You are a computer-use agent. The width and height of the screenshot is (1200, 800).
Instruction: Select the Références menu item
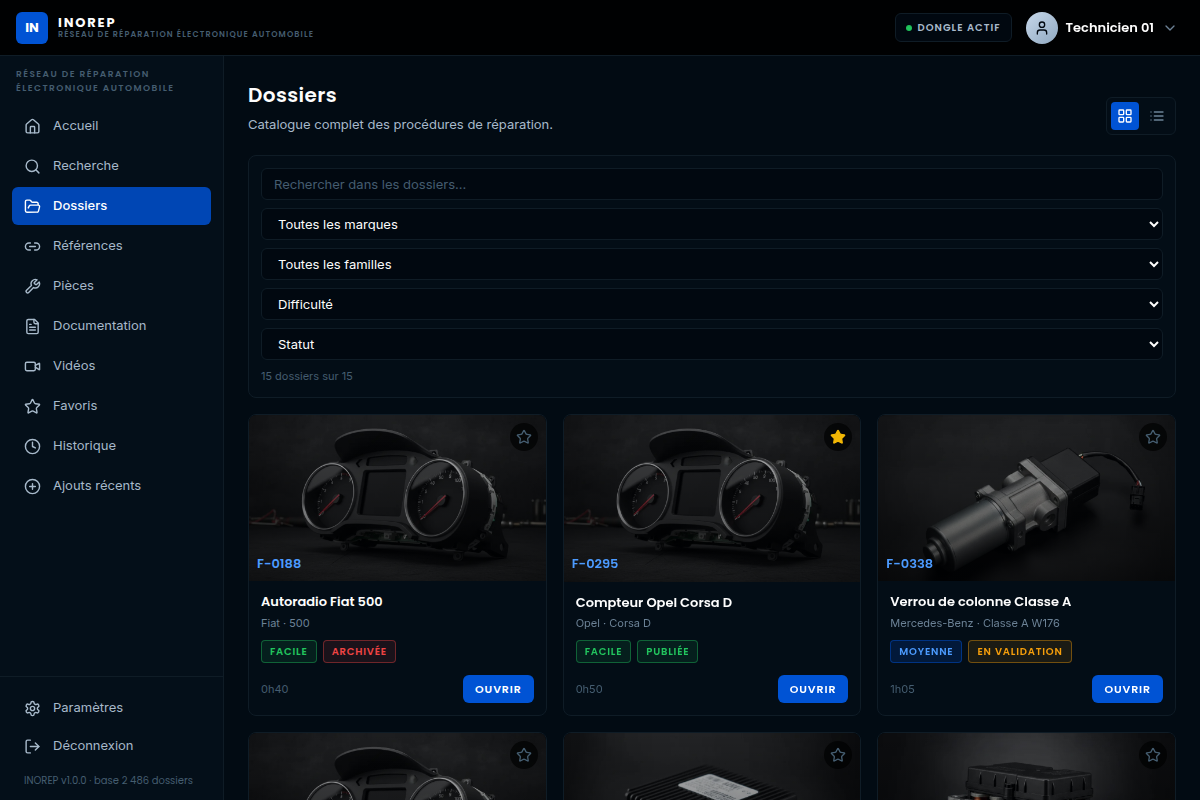coord(111,246)
